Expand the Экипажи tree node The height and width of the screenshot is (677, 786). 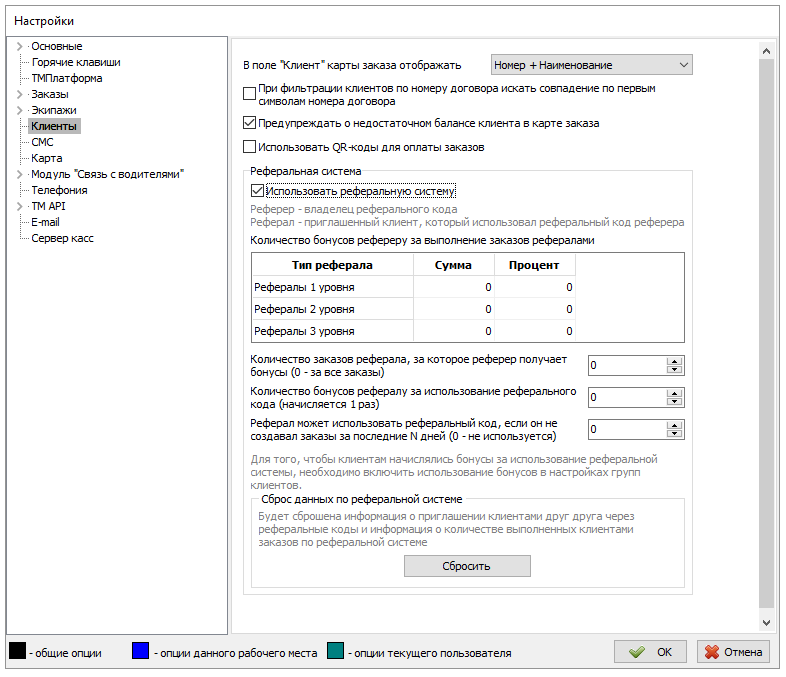19,110
